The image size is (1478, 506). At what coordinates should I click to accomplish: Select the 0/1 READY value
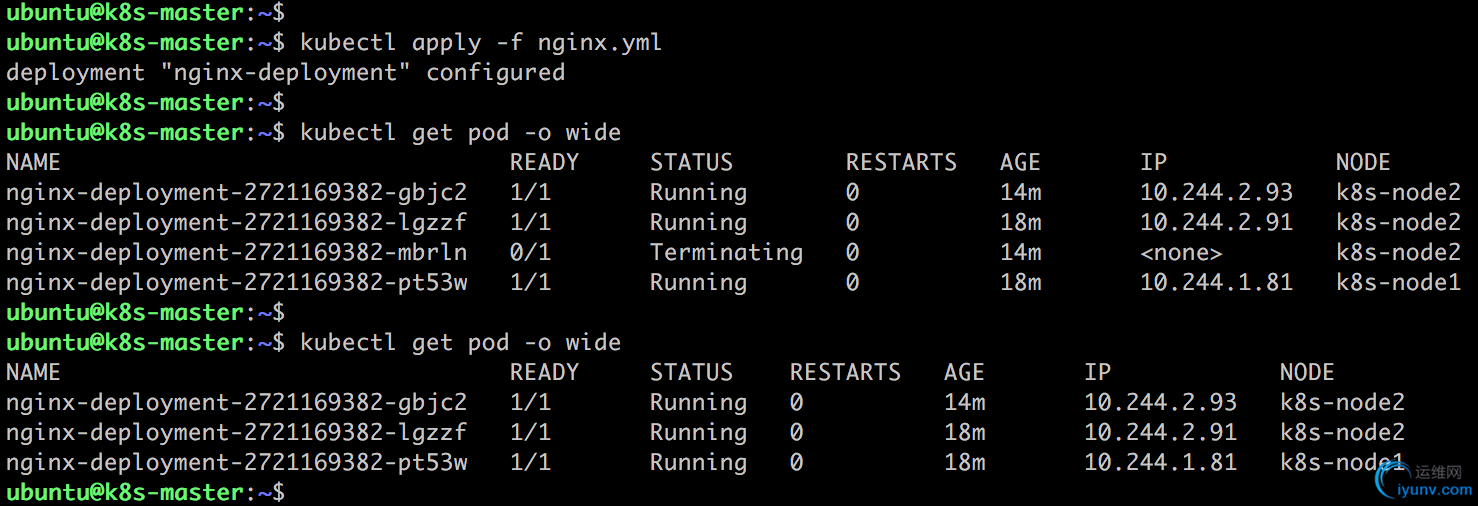tap(530, 253)
